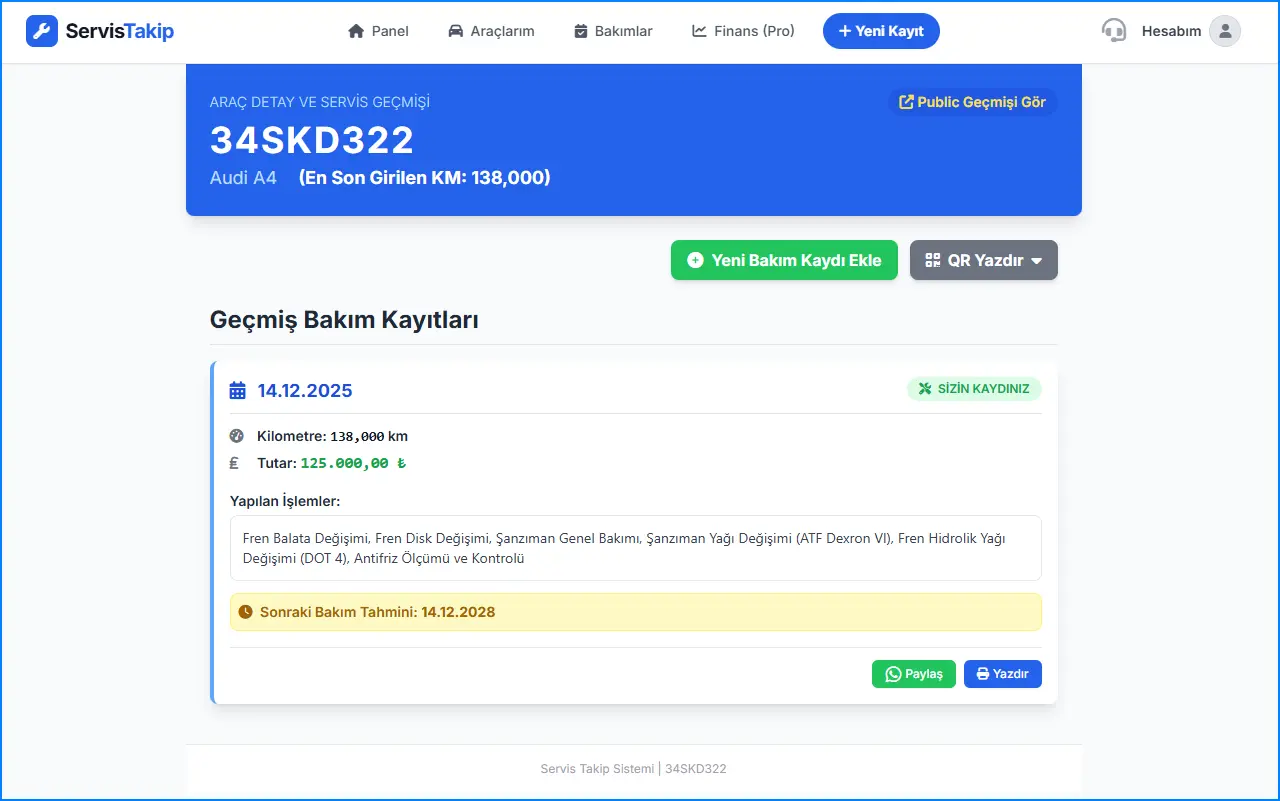The width and height of the screenshot is (1280, 801).
Task: Click the calendar icon beside 14.12.2025
Action: pos(237,391)
